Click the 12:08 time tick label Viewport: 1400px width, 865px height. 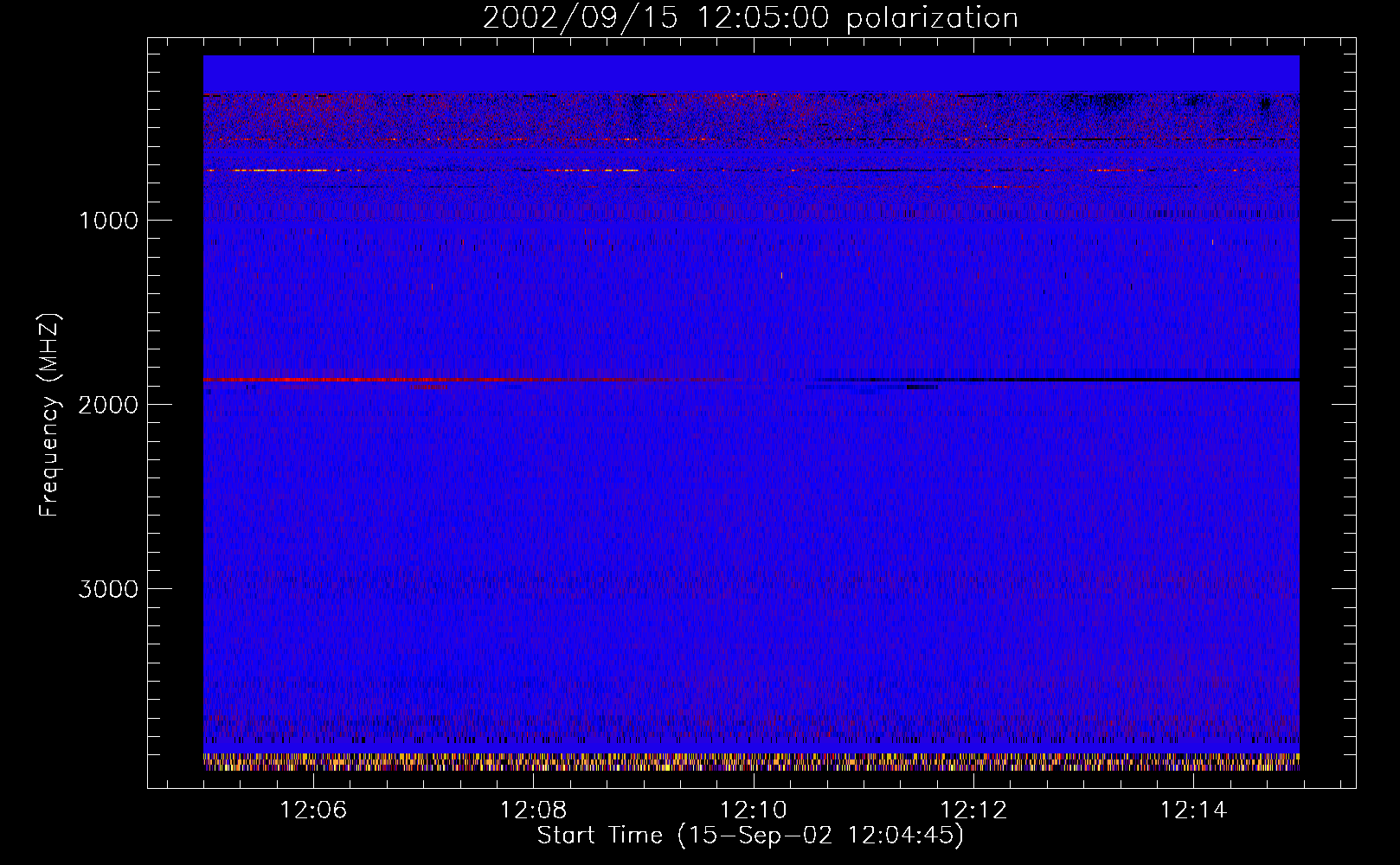[x=533, y=811]
